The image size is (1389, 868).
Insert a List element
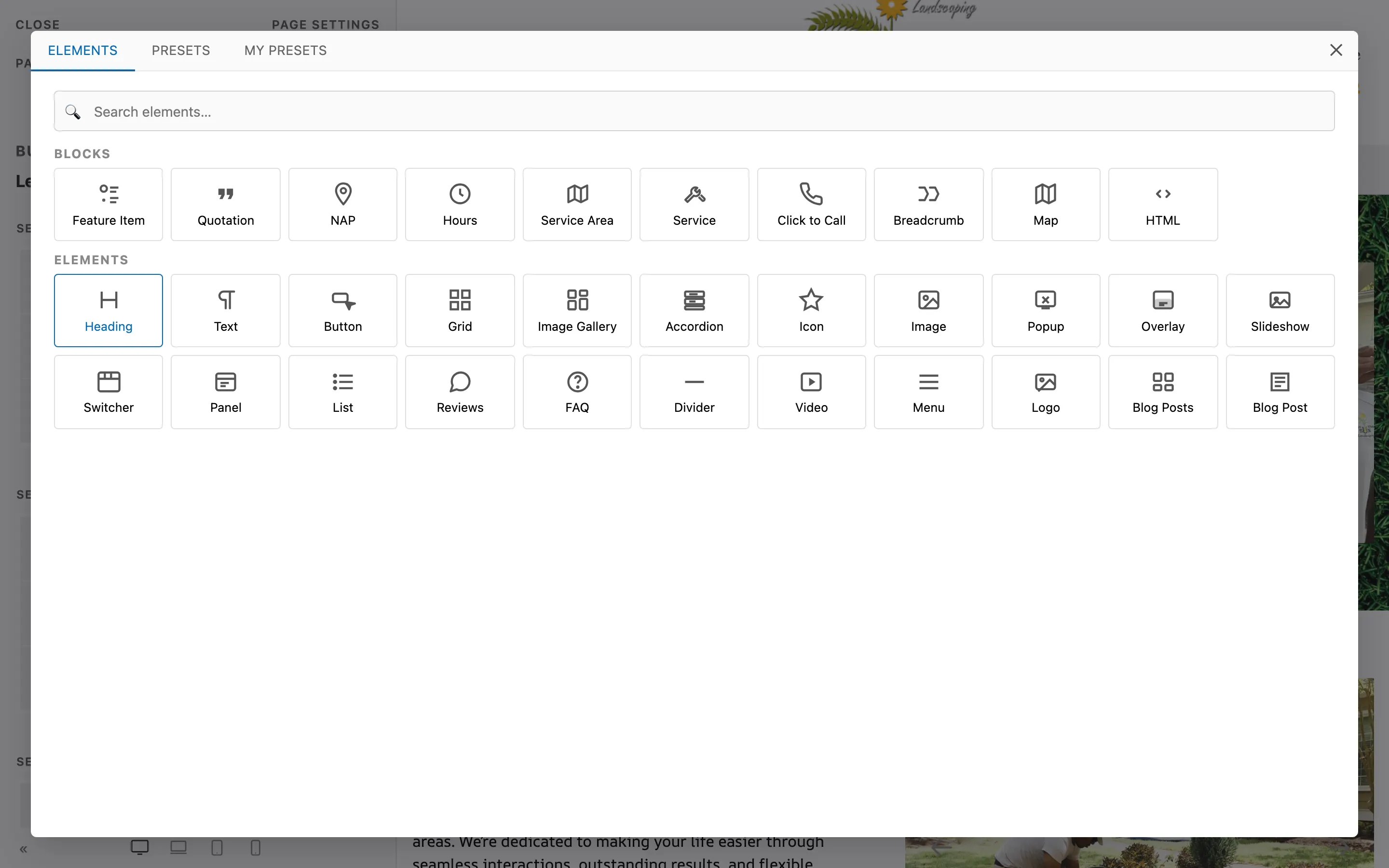point(342,392)
